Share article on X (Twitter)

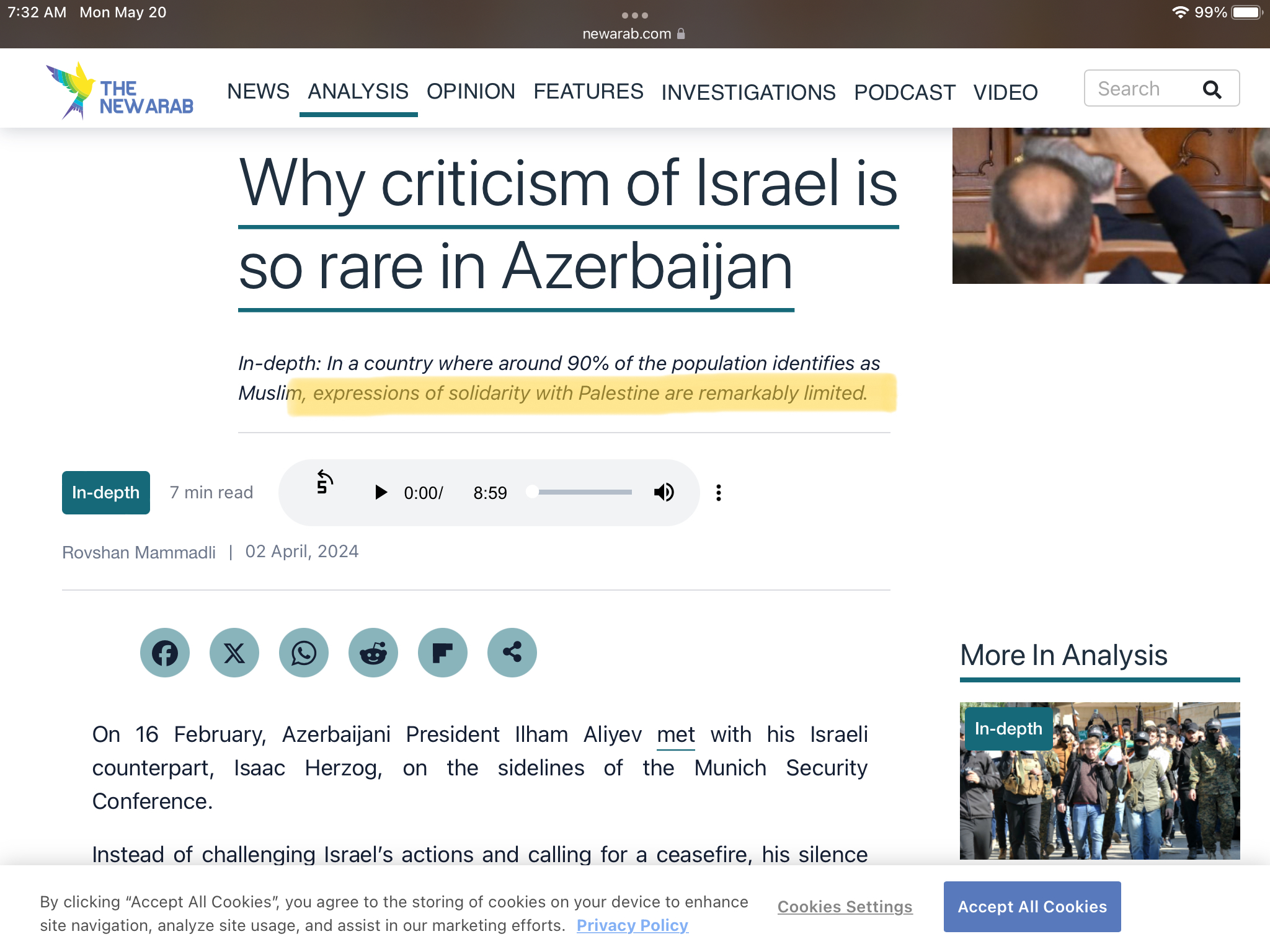[x=234, y=653]
